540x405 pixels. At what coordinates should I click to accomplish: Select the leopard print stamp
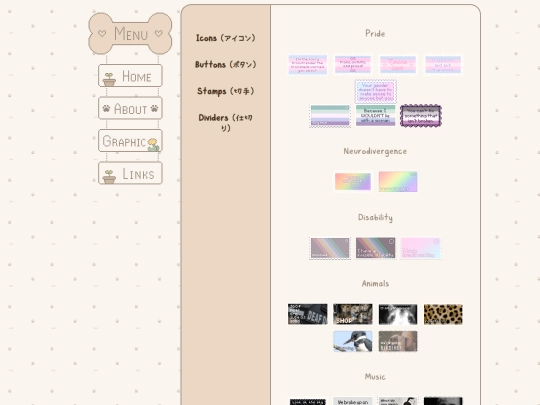[x=443, y=314]
